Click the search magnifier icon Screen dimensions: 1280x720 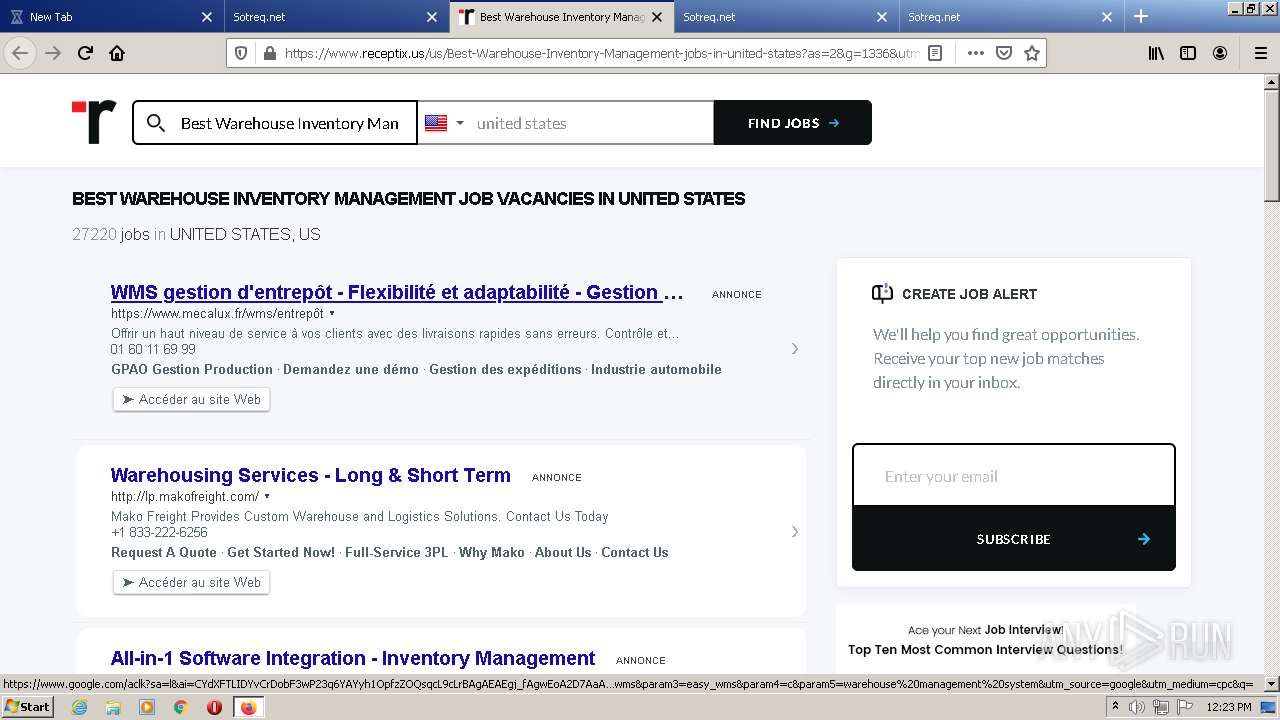tap(156, 123)
